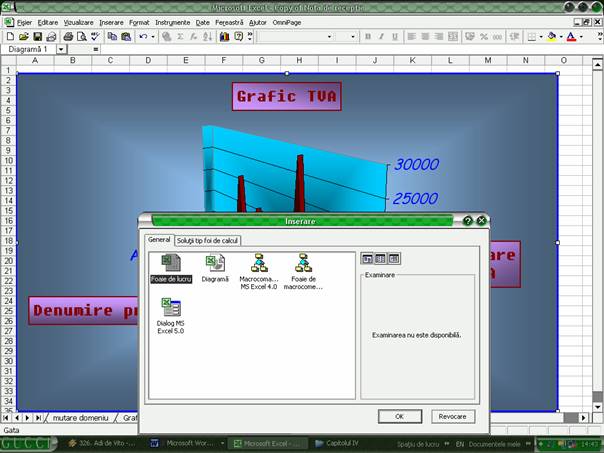Click the Sort Ascending icon
The width and height of the screenshot is (604, 453).
207,37
